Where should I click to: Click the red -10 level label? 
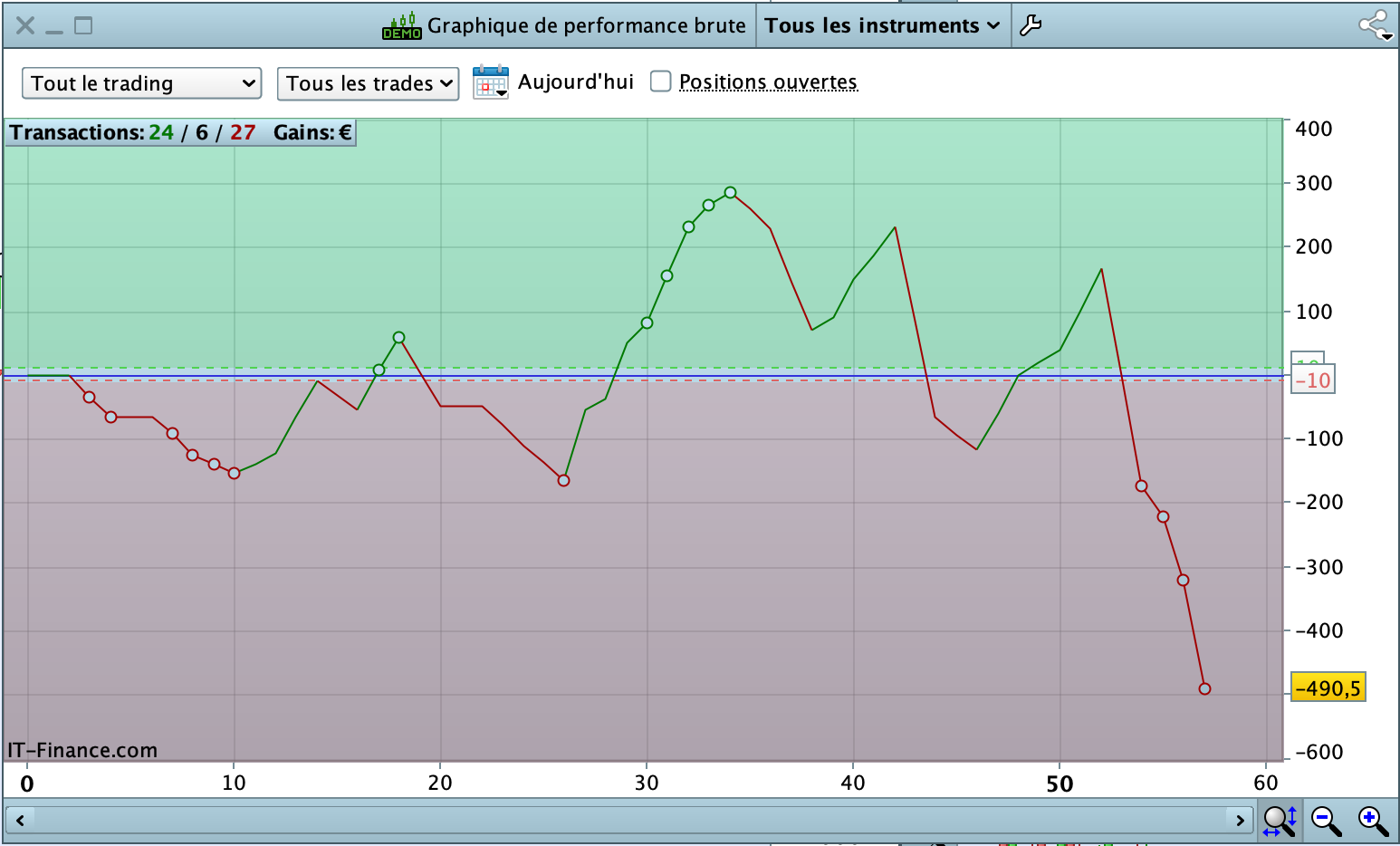click(1313, 380)
